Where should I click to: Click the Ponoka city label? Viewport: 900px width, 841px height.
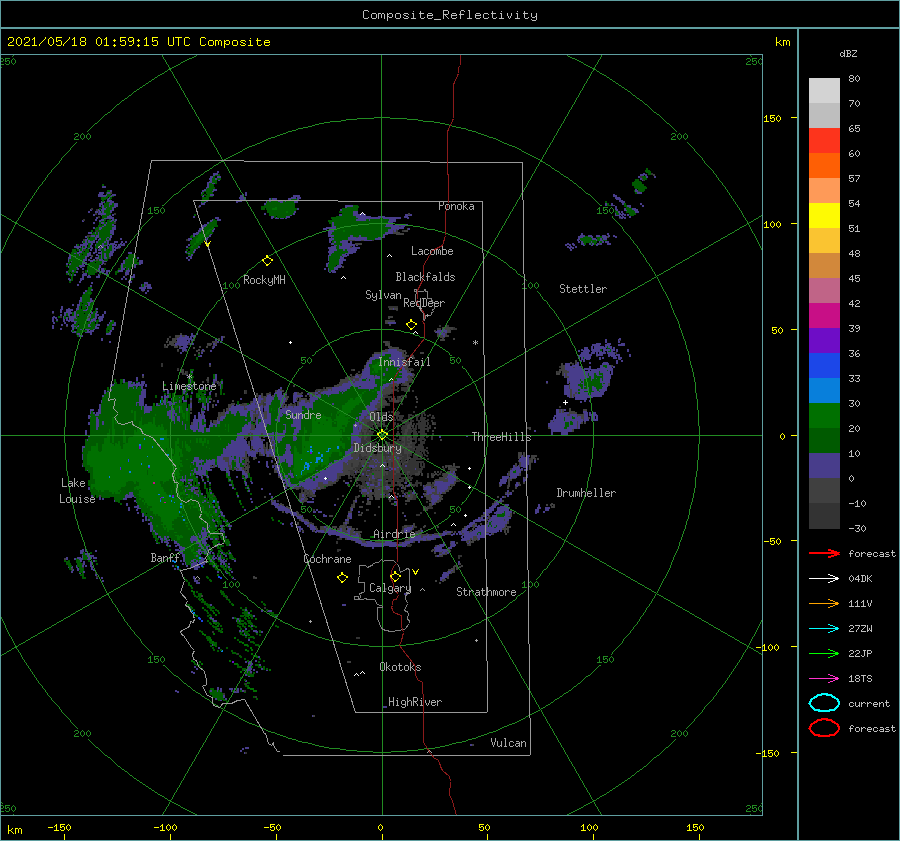(x=456, y=206)
